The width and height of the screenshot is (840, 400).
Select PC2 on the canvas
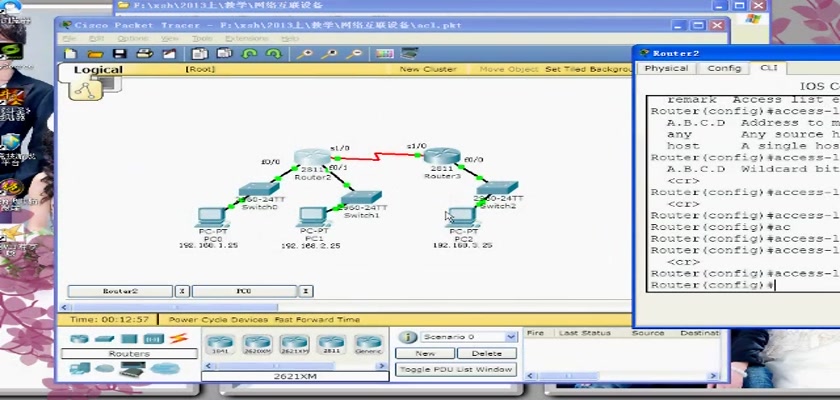pos(462,217)
